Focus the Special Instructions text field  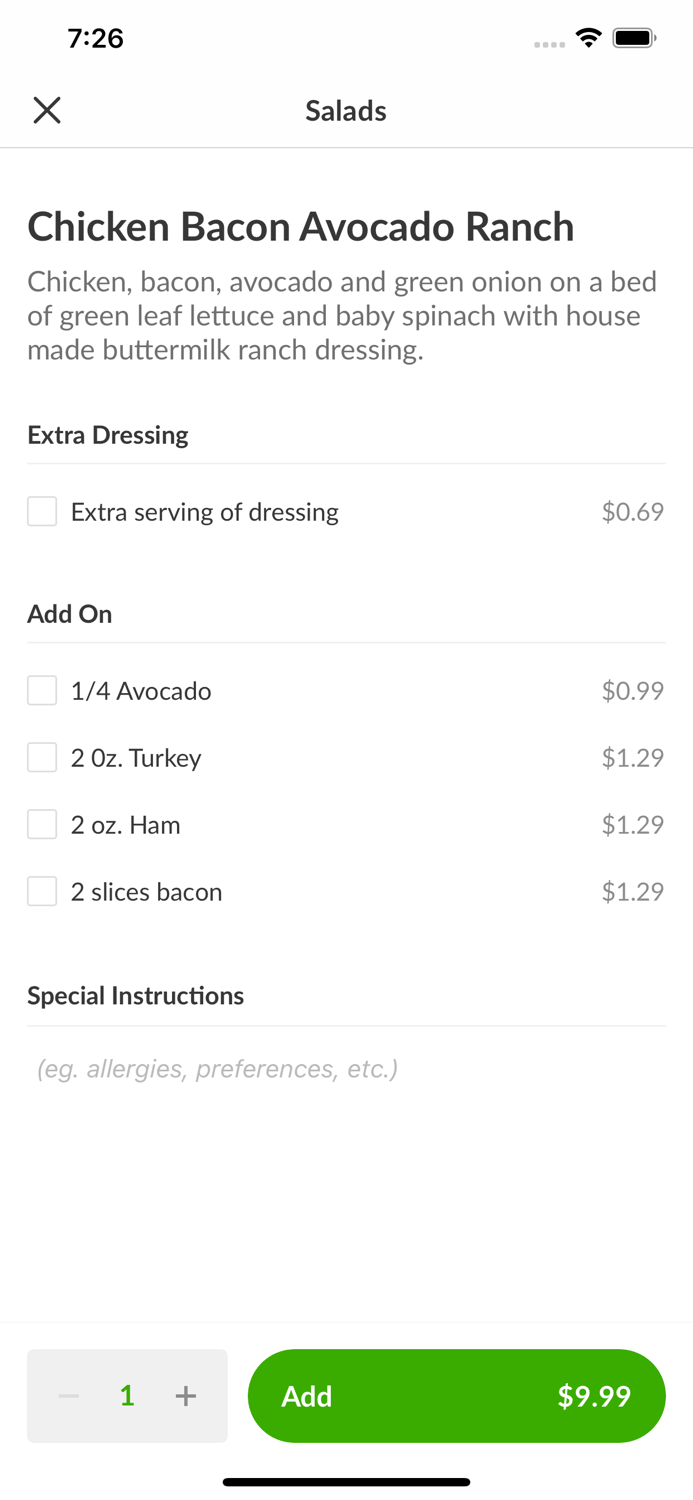click(346, 1069)
